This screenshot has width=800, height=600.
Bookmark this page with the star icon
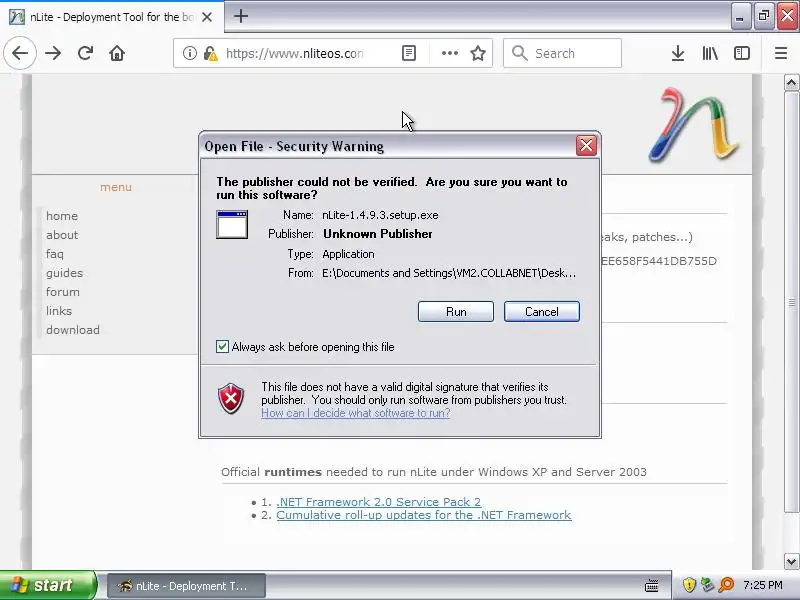(478, 53)
